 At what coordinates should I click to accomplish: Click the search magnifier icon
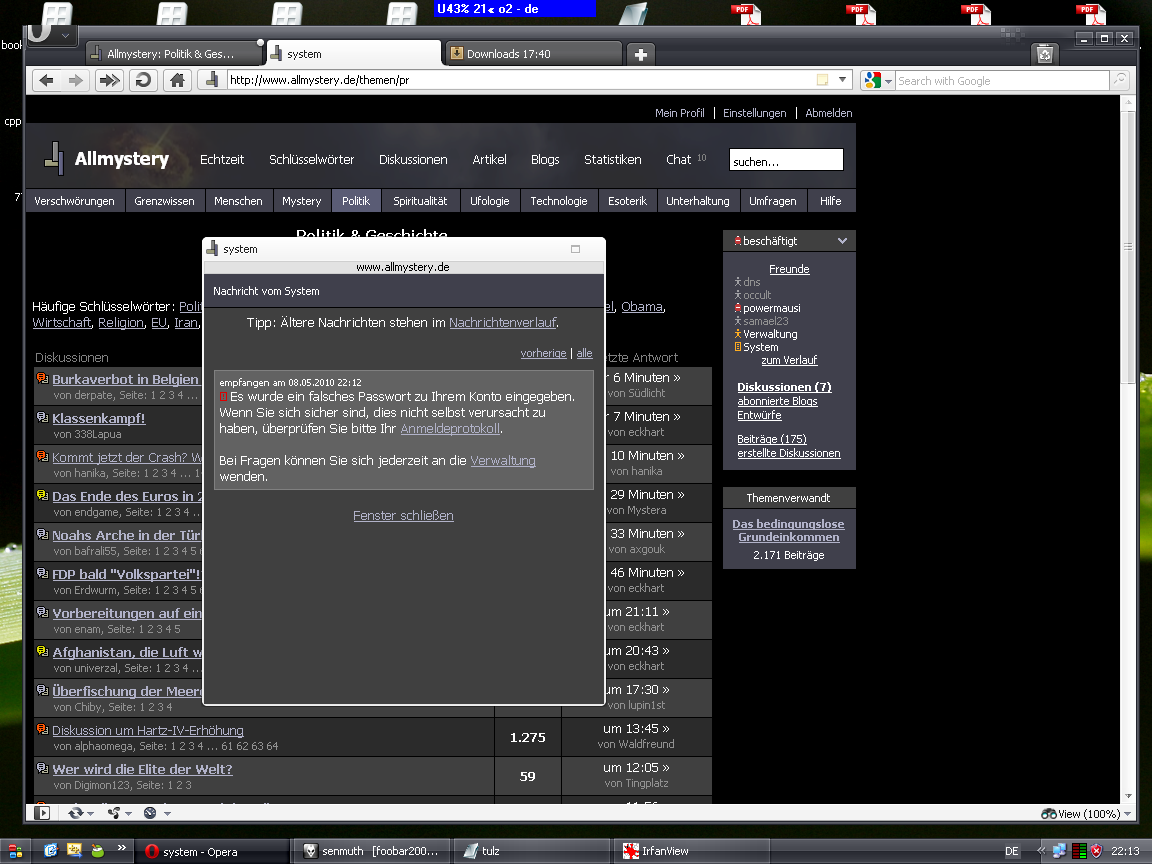pos(1119,80)
